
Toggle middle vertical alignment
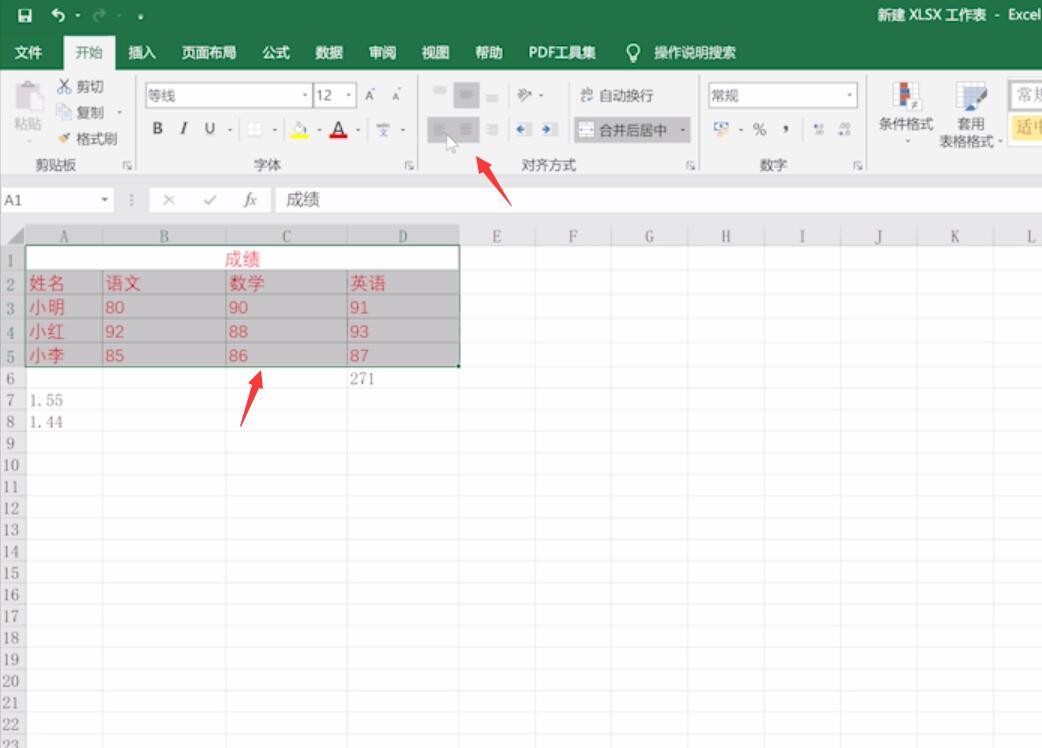466,95
